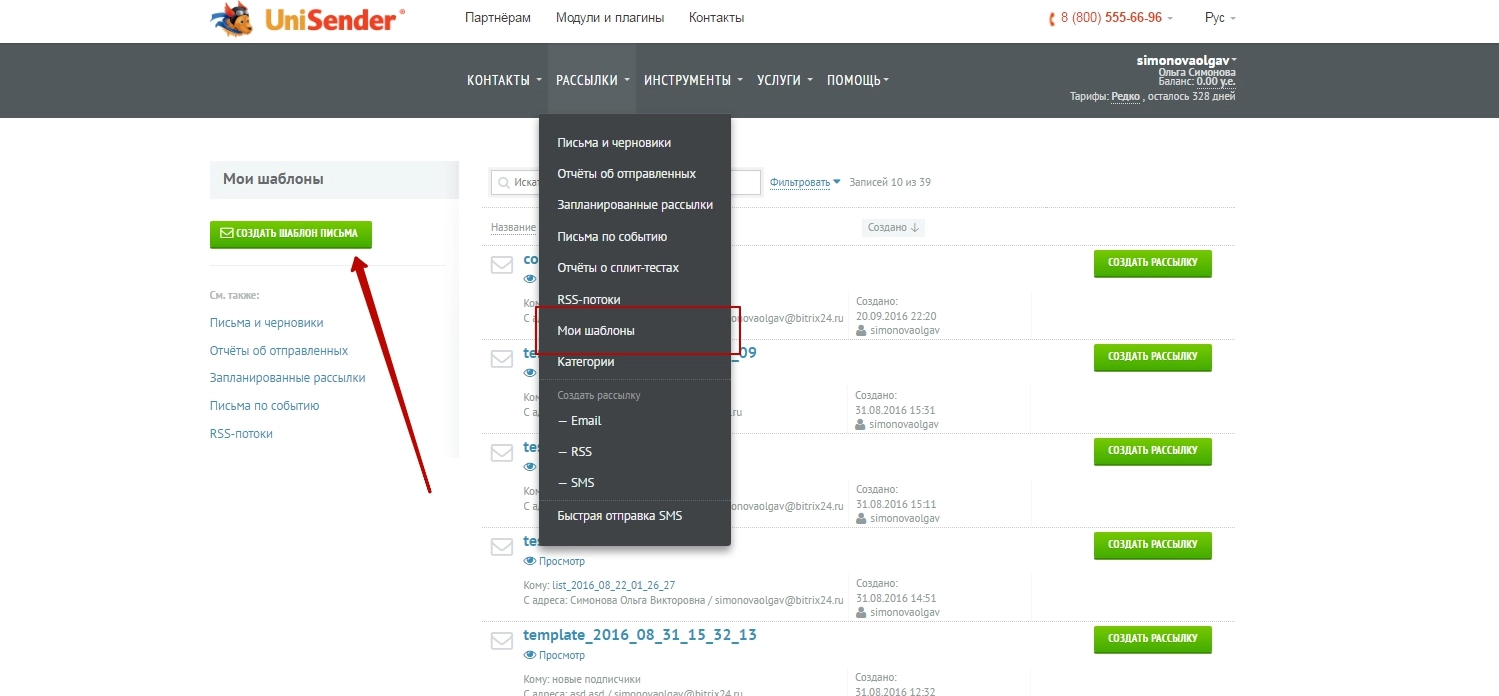This screenshot has width=1499, height=696.
Task: Click the UniSender logo
Action: coord(308,20)
